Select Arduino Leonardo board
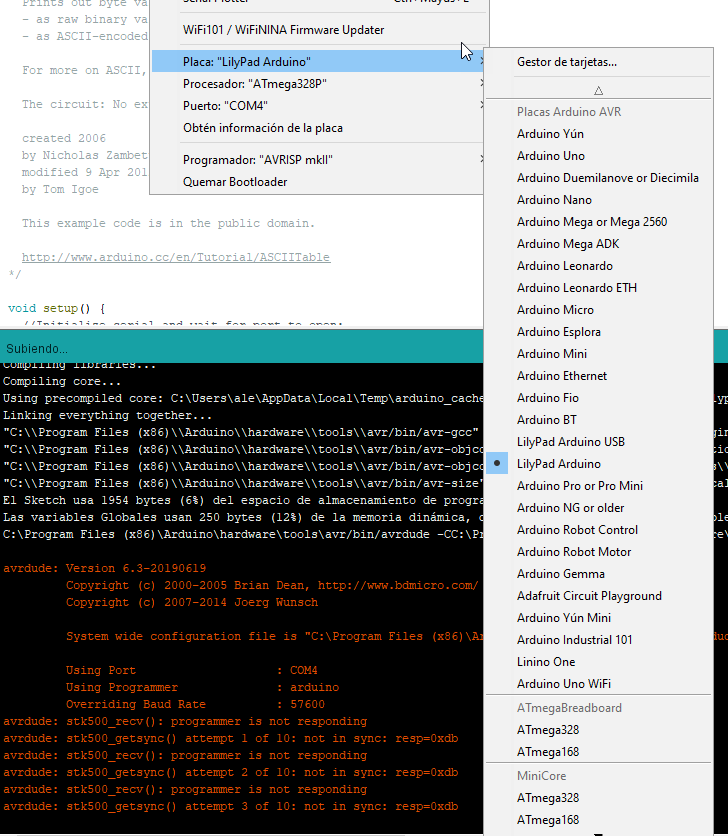 [598, 266]
